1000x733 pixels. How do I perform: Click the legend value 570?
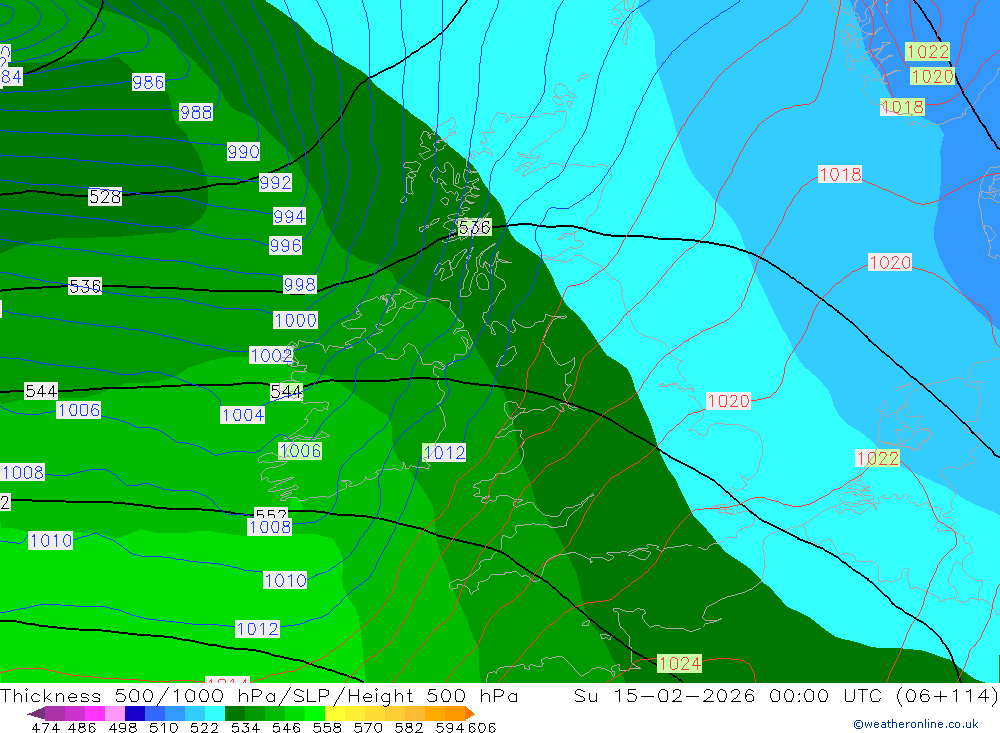coord(368,728)
